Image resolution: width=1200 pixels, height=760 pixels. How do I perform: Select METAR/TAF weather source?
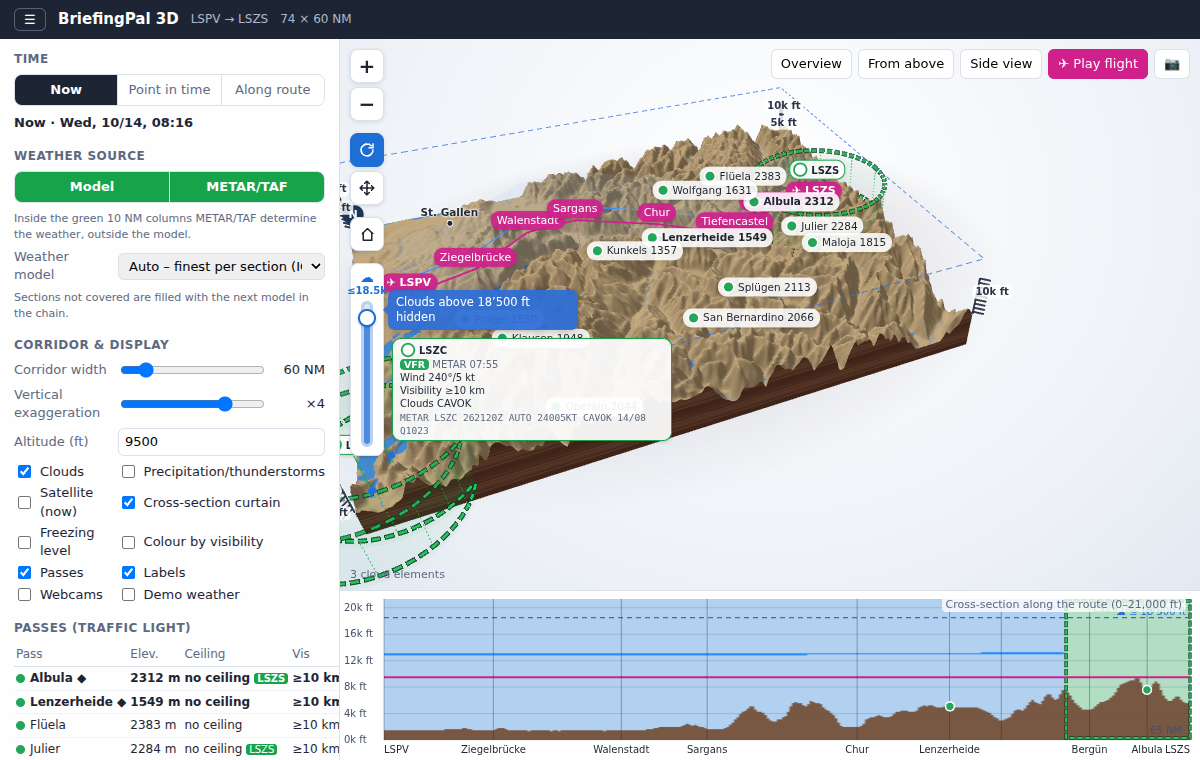click(247, 187)
